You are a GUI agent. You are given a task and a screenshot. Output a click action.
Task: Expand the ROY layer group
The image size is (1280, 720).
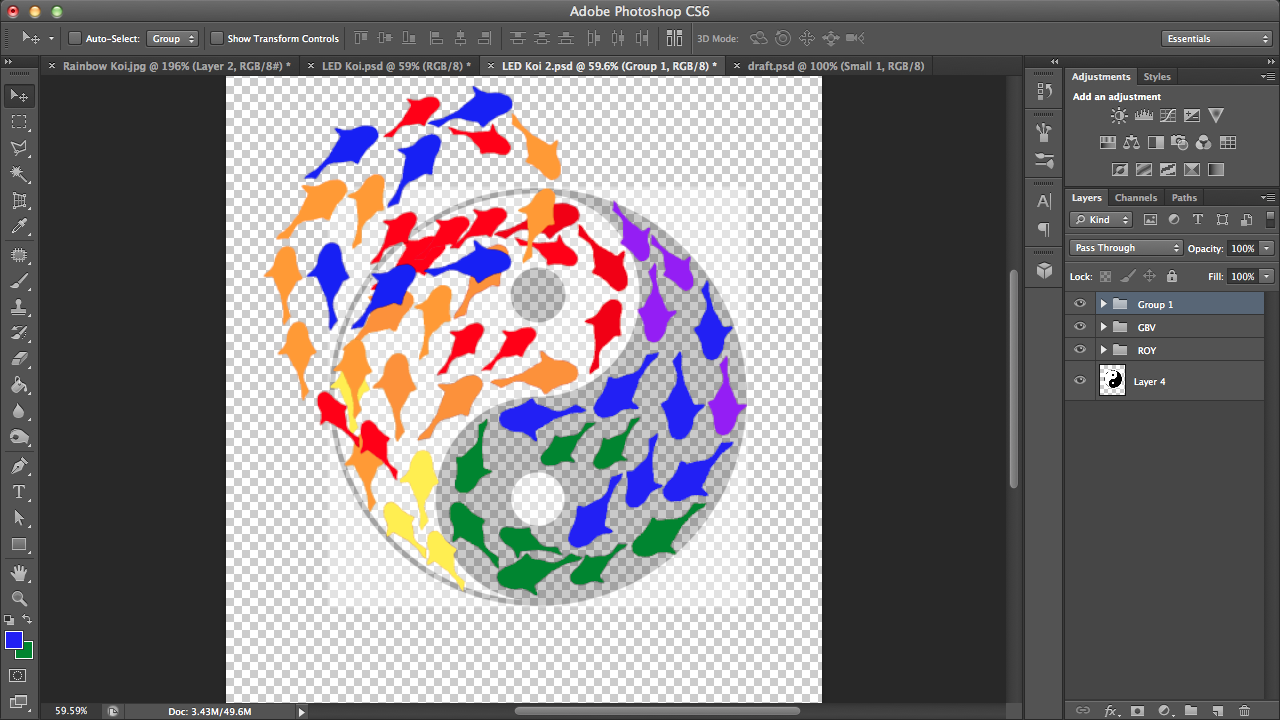point(1103,349)
